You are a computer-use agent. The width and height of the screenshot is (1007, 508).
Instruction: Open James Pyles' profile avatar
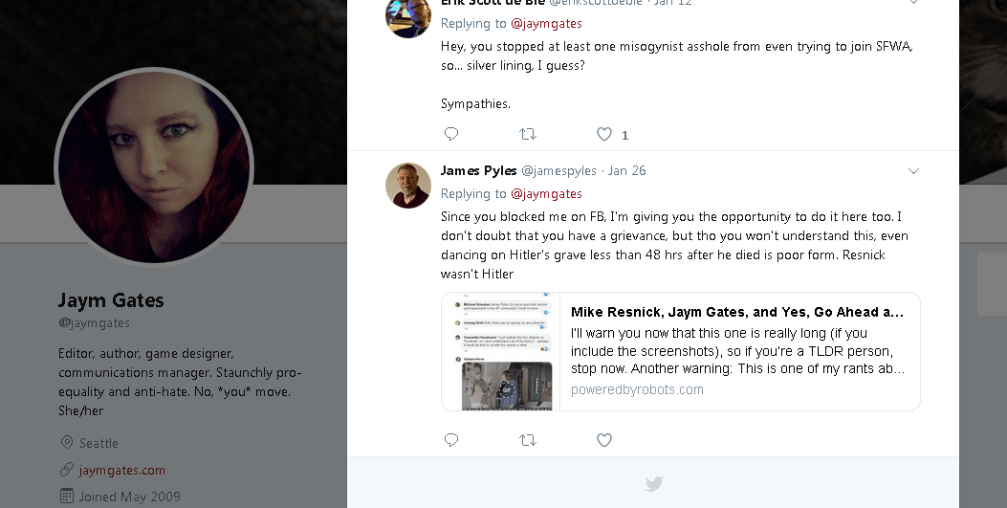[x=408, y=185]
